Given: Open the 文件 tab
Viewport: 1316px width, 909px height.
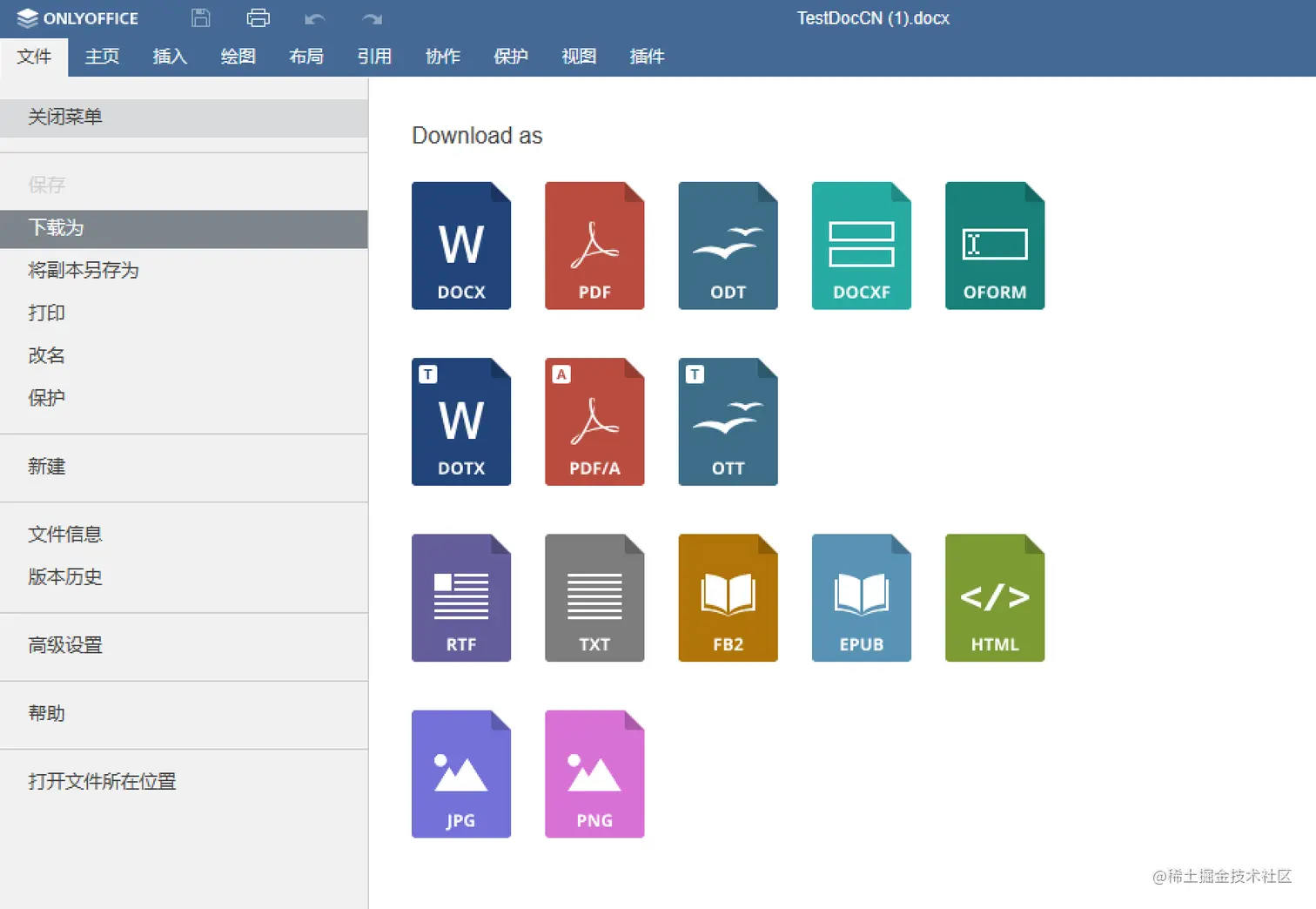Looking at the screenshot, I should click(x=34, y=57).
